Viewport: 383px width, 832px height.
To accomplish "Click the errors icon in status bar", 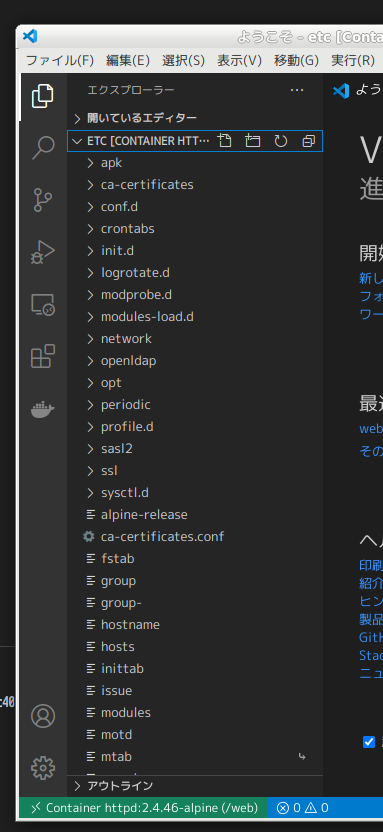I will tap(283, 808).
